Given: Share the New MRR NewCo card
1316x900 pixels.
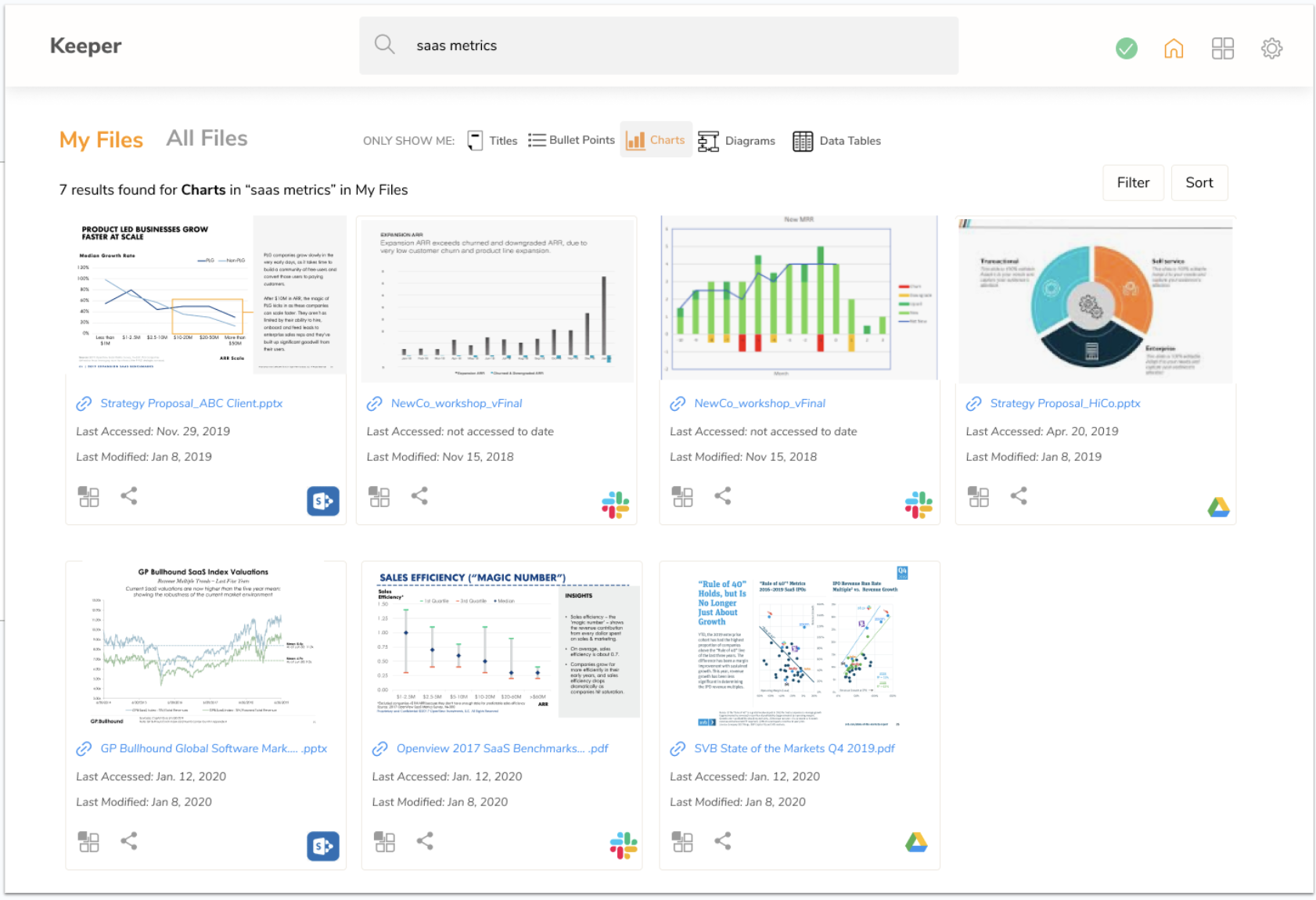Looking at the screenshot, I should (723, 495).
